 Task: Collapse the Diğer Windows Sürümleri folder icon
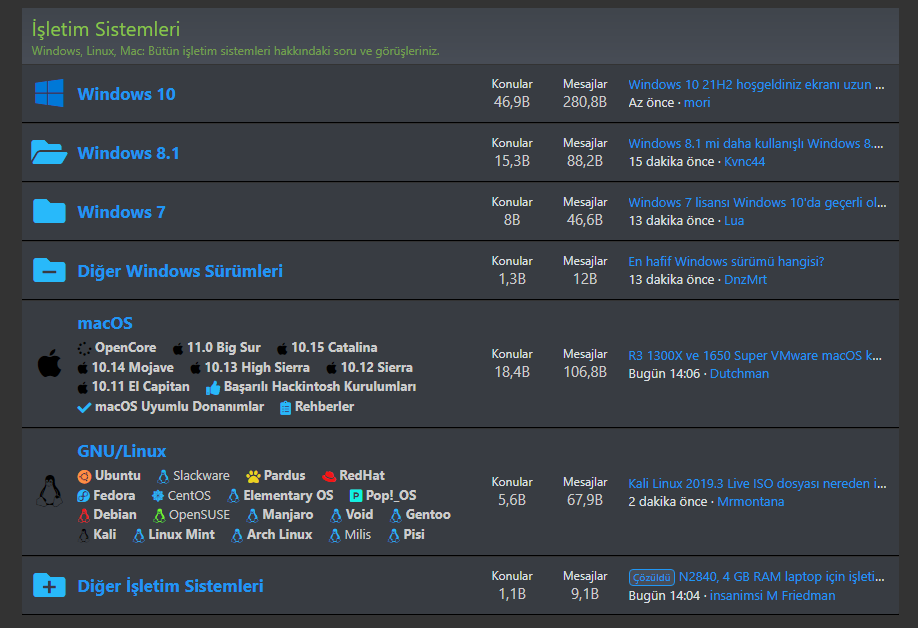[49, 270]
